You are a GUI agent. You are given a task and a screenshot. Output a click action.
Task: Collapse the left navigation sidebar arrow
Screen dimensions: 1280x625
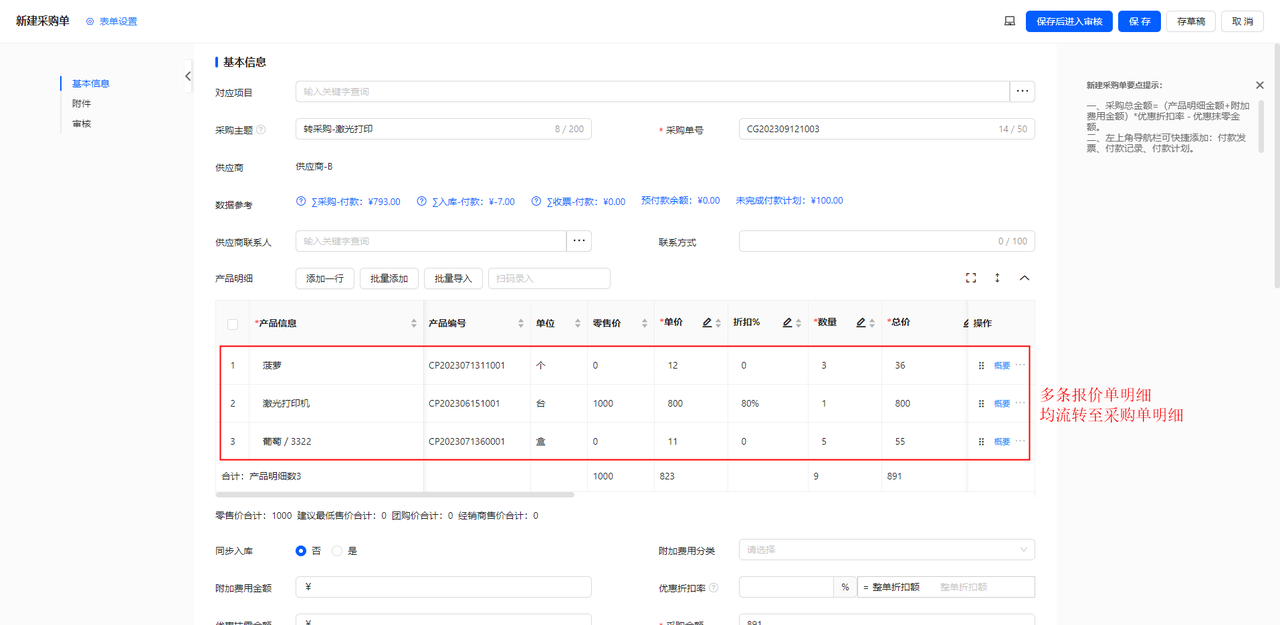point(188,76)
